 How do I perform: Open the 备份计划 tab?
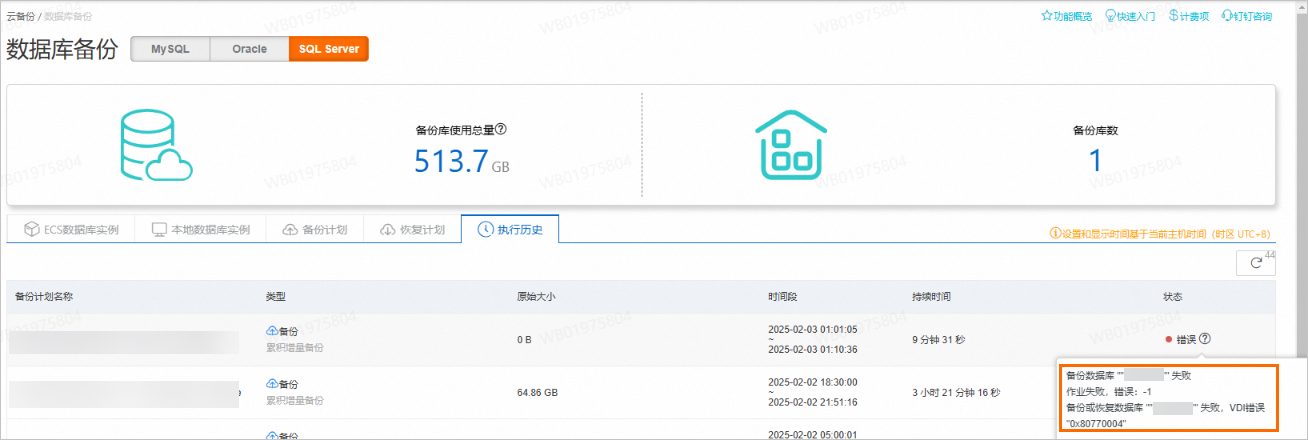click(315, 229)
